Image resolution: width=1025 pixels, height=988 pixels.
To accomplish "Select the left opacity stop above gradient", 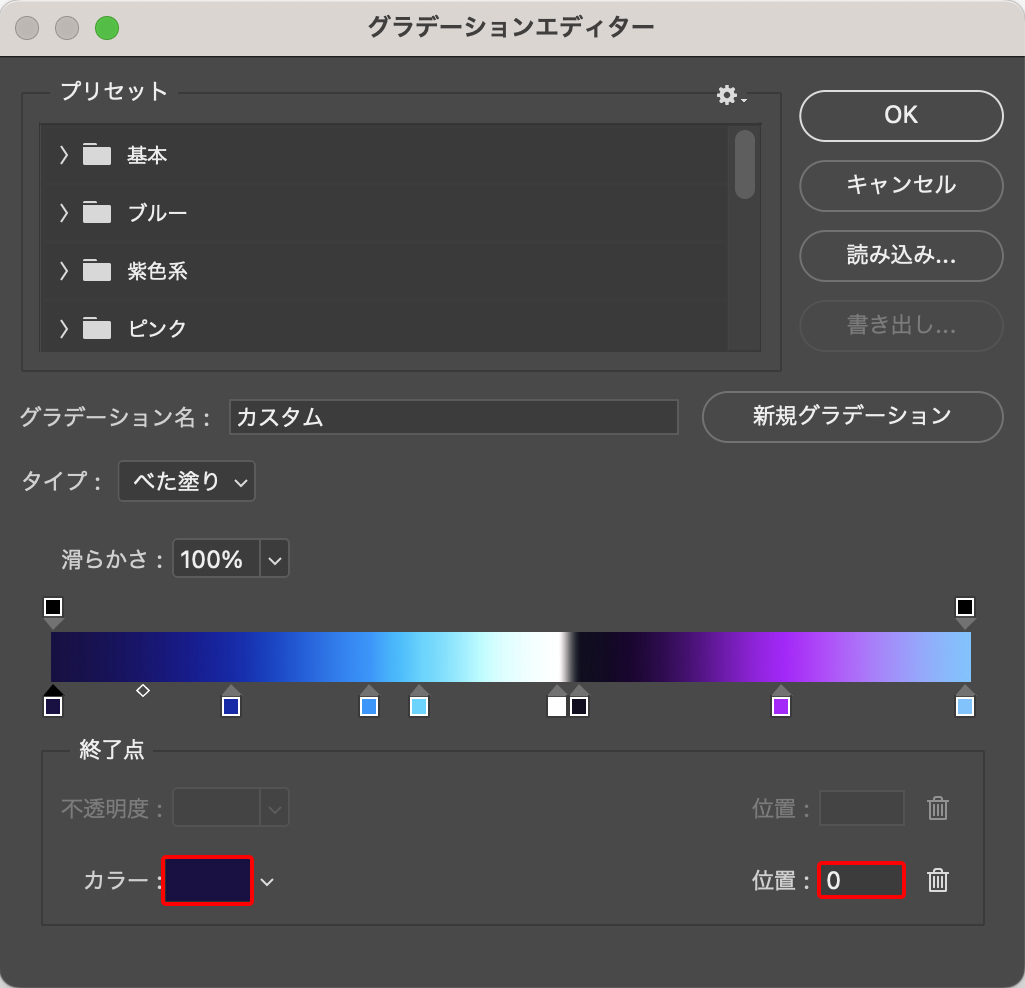I will point(53,608).
